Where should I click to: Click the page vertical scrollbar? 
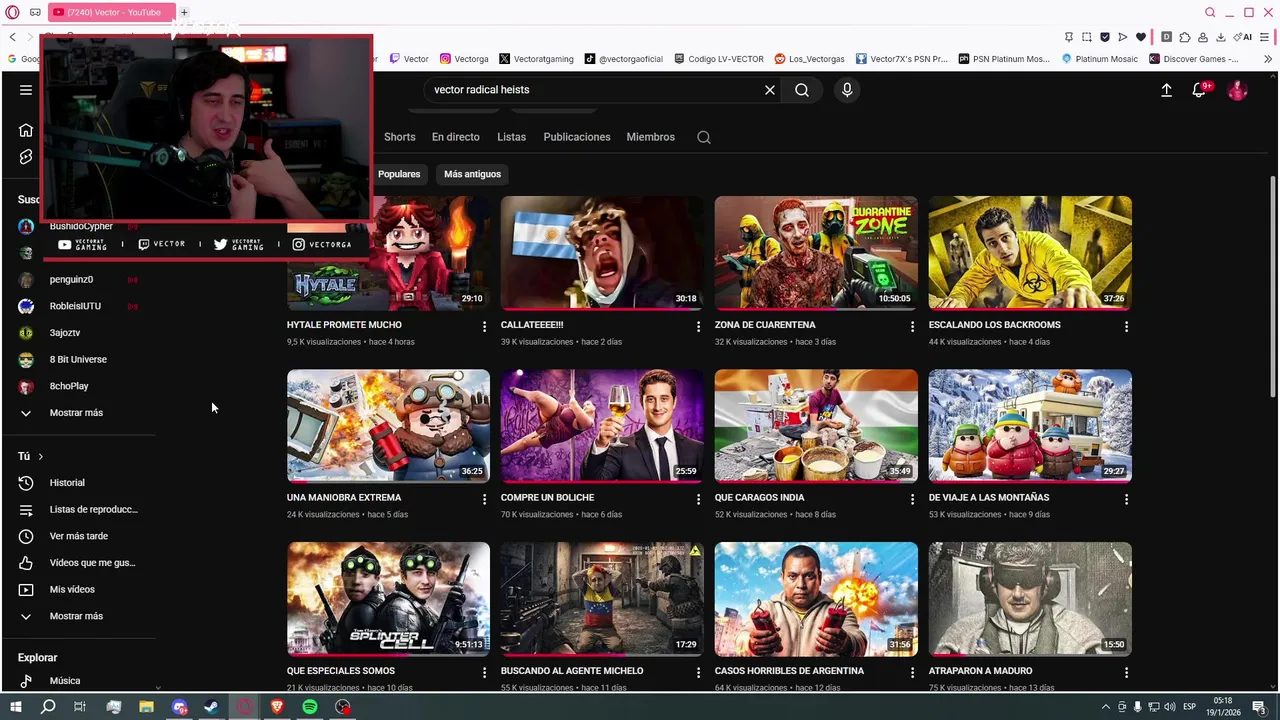[1273, 285]
